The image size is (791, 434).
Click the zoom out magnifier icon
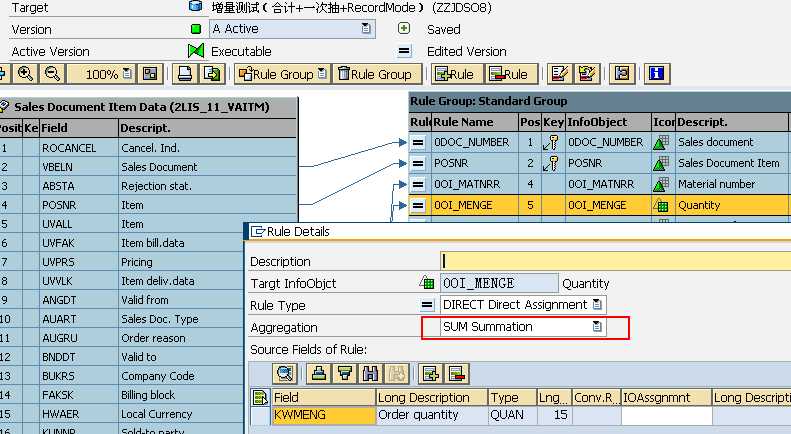tap(52, 74)
